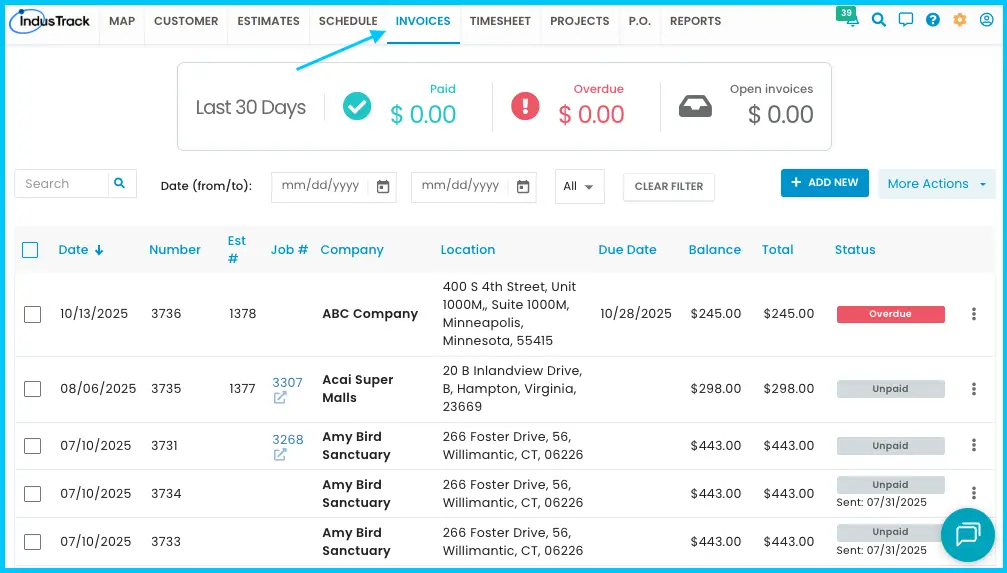The image size is (1007, 573).
Task: Open the help question mark icon
Action: 933,20
